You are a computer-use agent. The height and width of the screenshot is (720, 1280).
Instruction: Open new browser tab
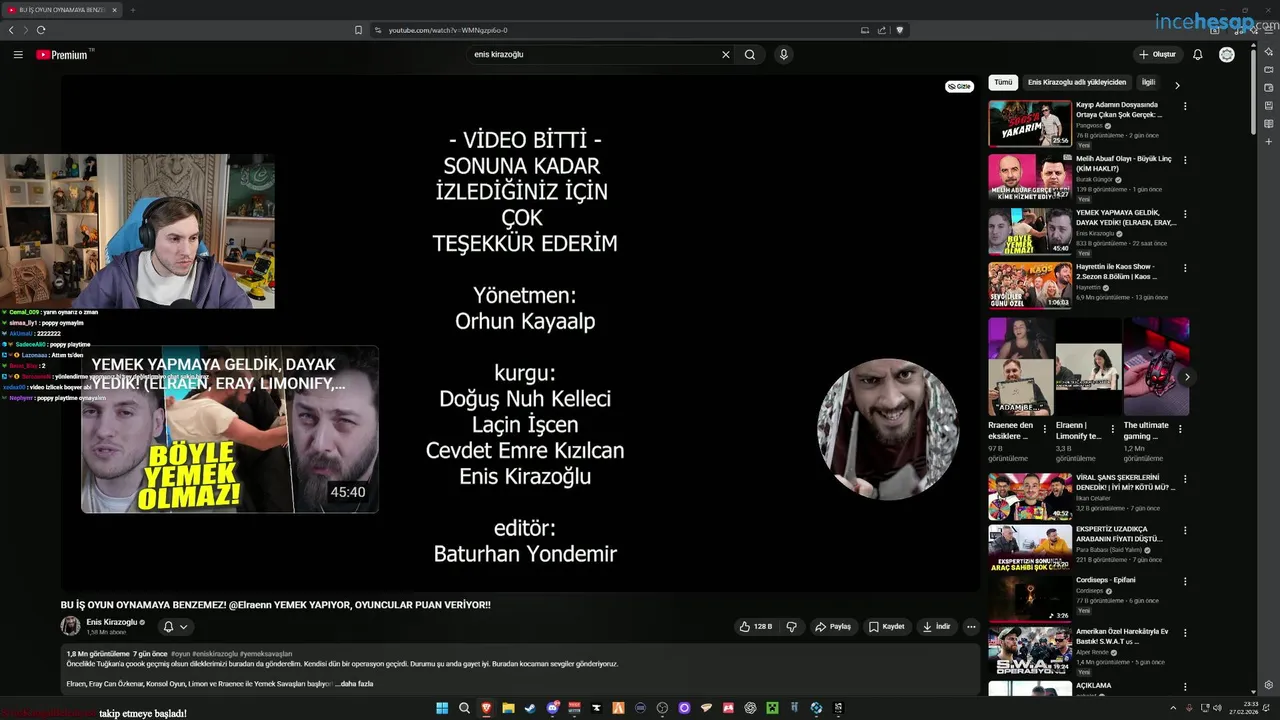tap(133, 10)
